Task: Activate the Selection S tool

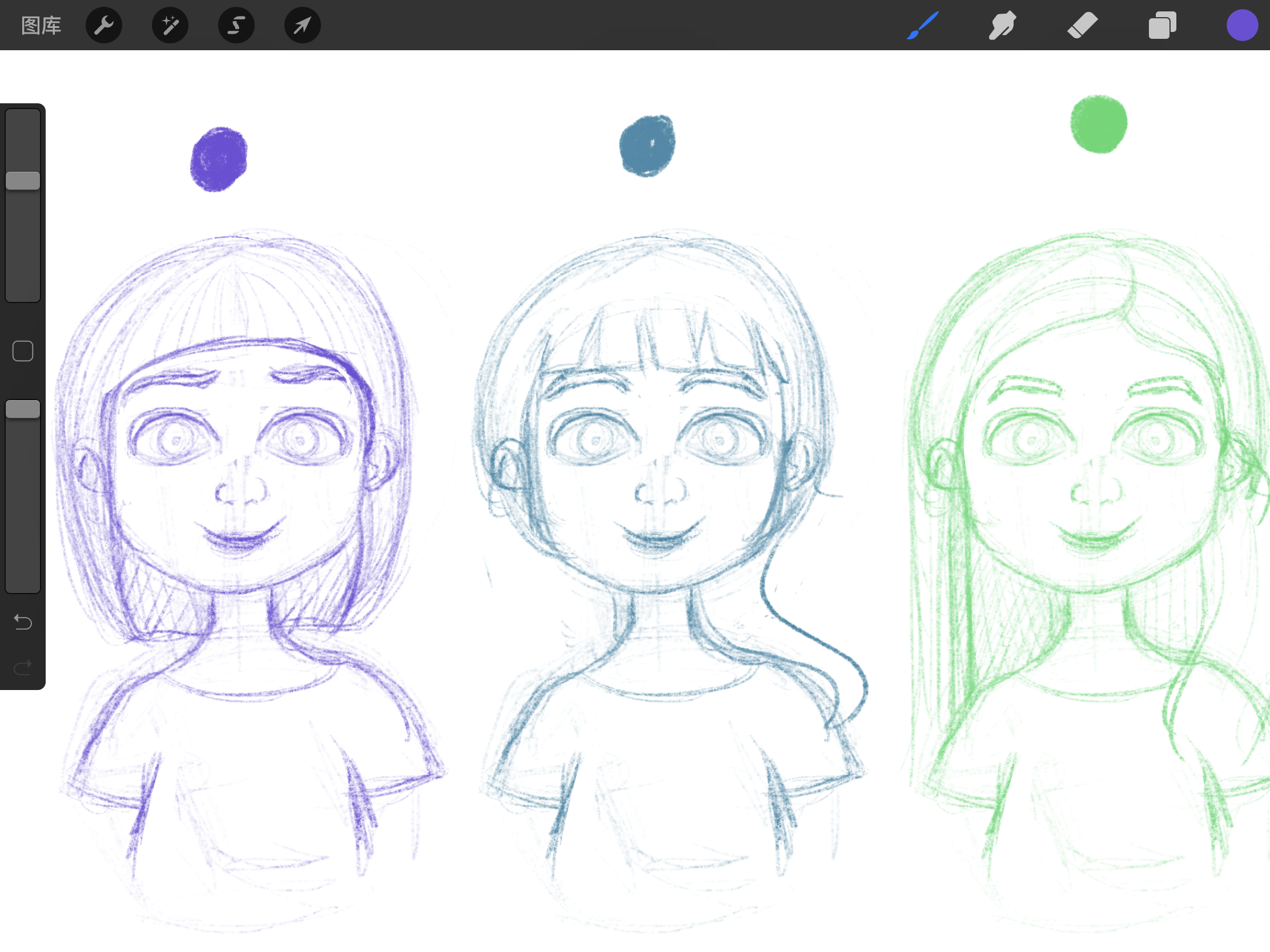Action: (x=236, y=25)
